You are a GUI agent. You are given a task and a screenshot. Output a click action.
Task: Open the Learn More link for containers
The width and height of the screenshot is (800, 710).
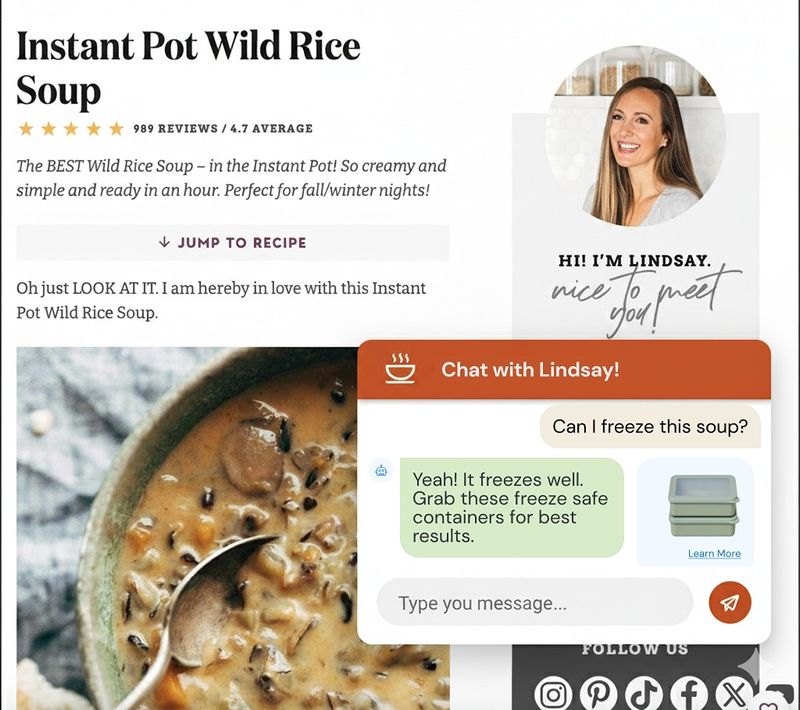(x=714, y=553)
